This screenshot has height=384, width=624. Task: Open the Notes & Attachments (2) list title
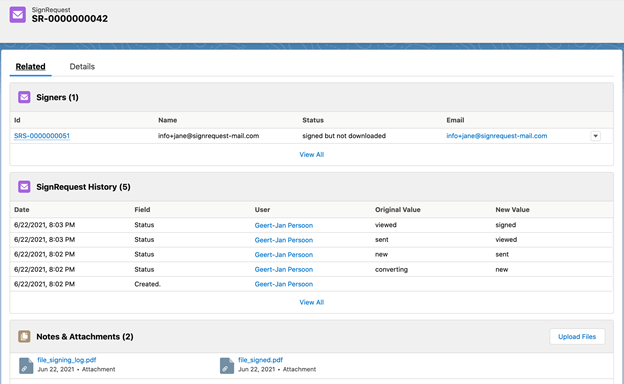click(85, 337)
